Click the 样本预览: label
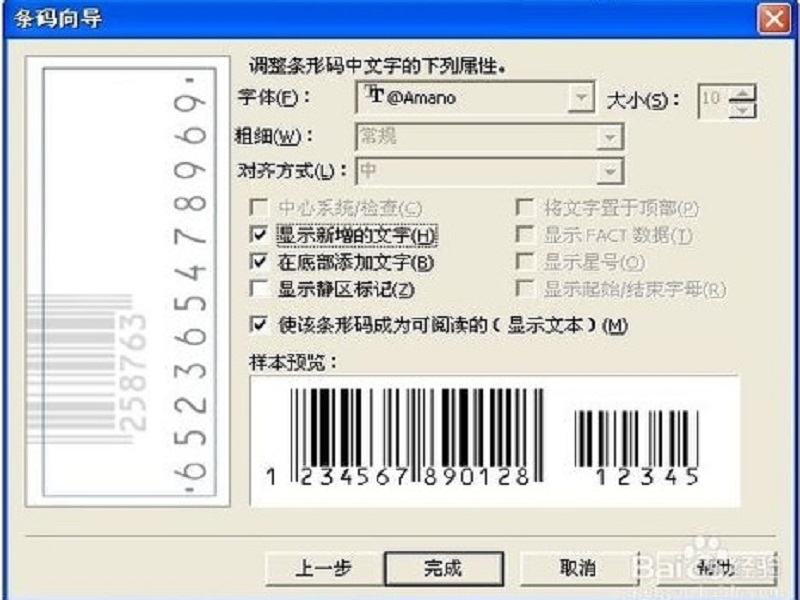The image size is (800, 600). pos(293,362)
